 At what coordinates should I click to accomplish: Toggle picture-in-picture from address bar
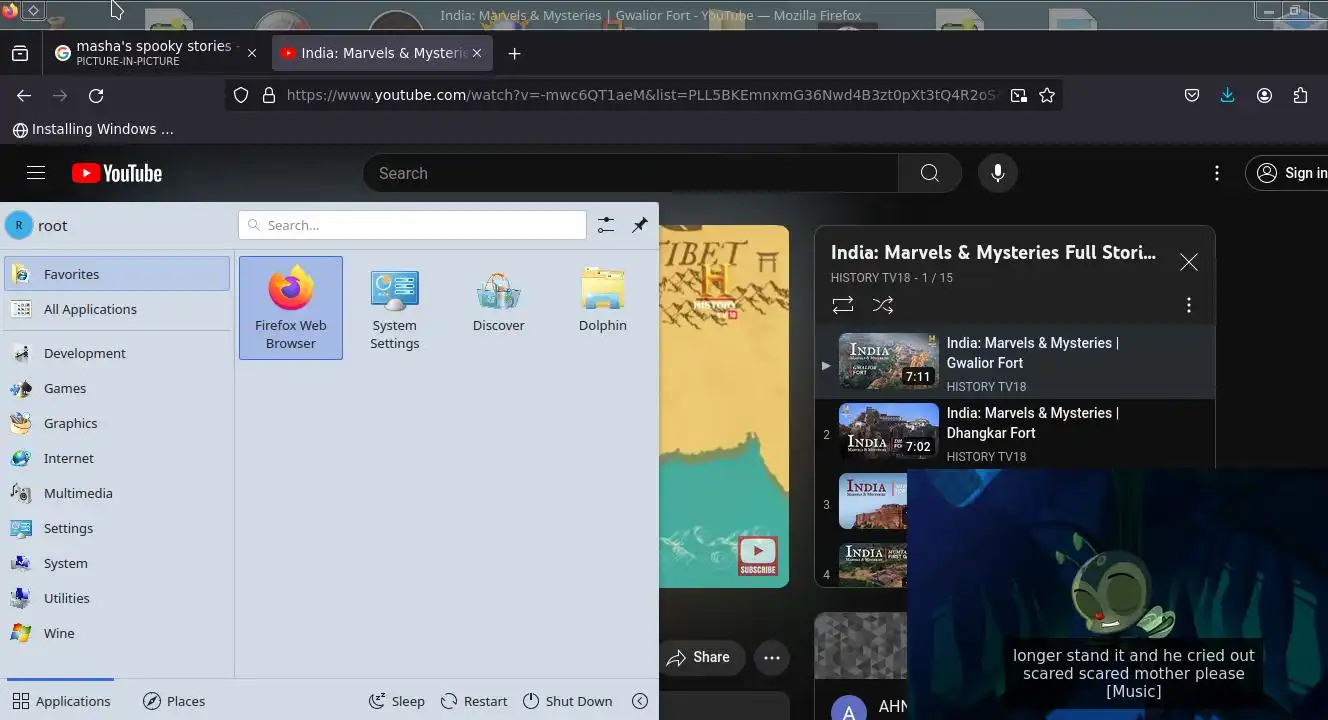[1018, 95]
